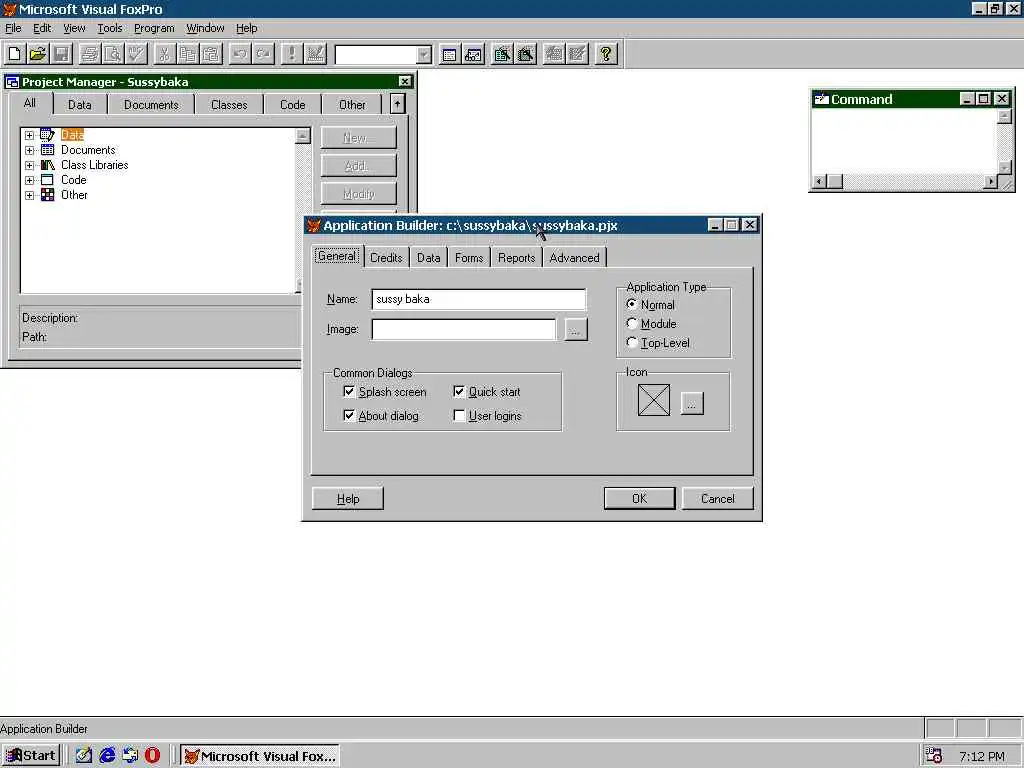Screen dimensions: 1024x768
Task: Toggle the Quick start checkbox
Action: click(x=459, y=392)
